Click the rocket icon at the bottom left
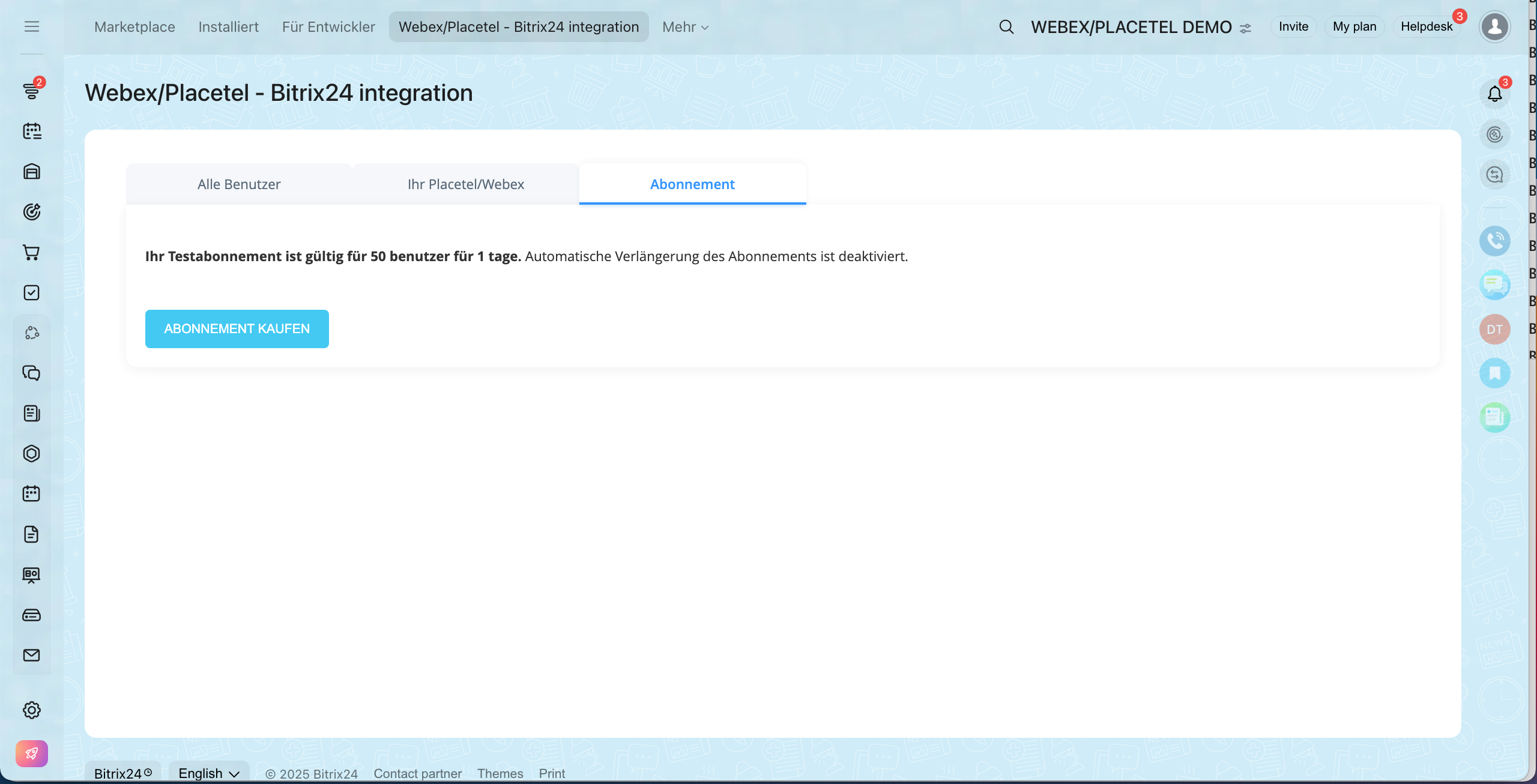The height and width of the screenshot is (784, 1537). (x=31, y=753)
